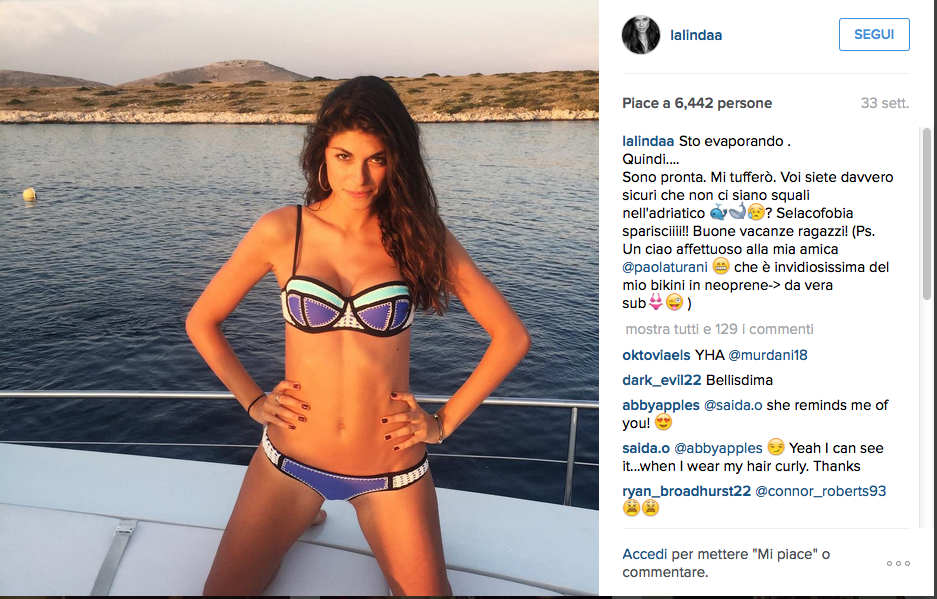Open the lalindaa username at top
The width and height of the screenshot is (937, 599).
696,35
